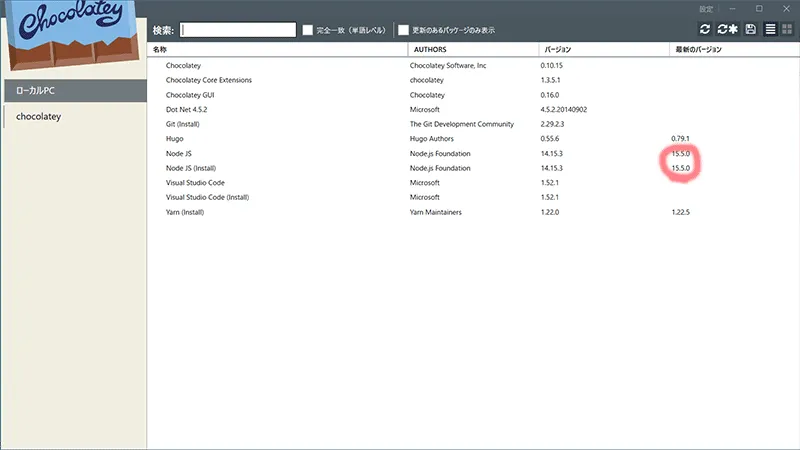Select the Chocolatey Core Extensions row
Image resolution: width=800 pixels, height=450 pixels.
[x=473, y=80]
